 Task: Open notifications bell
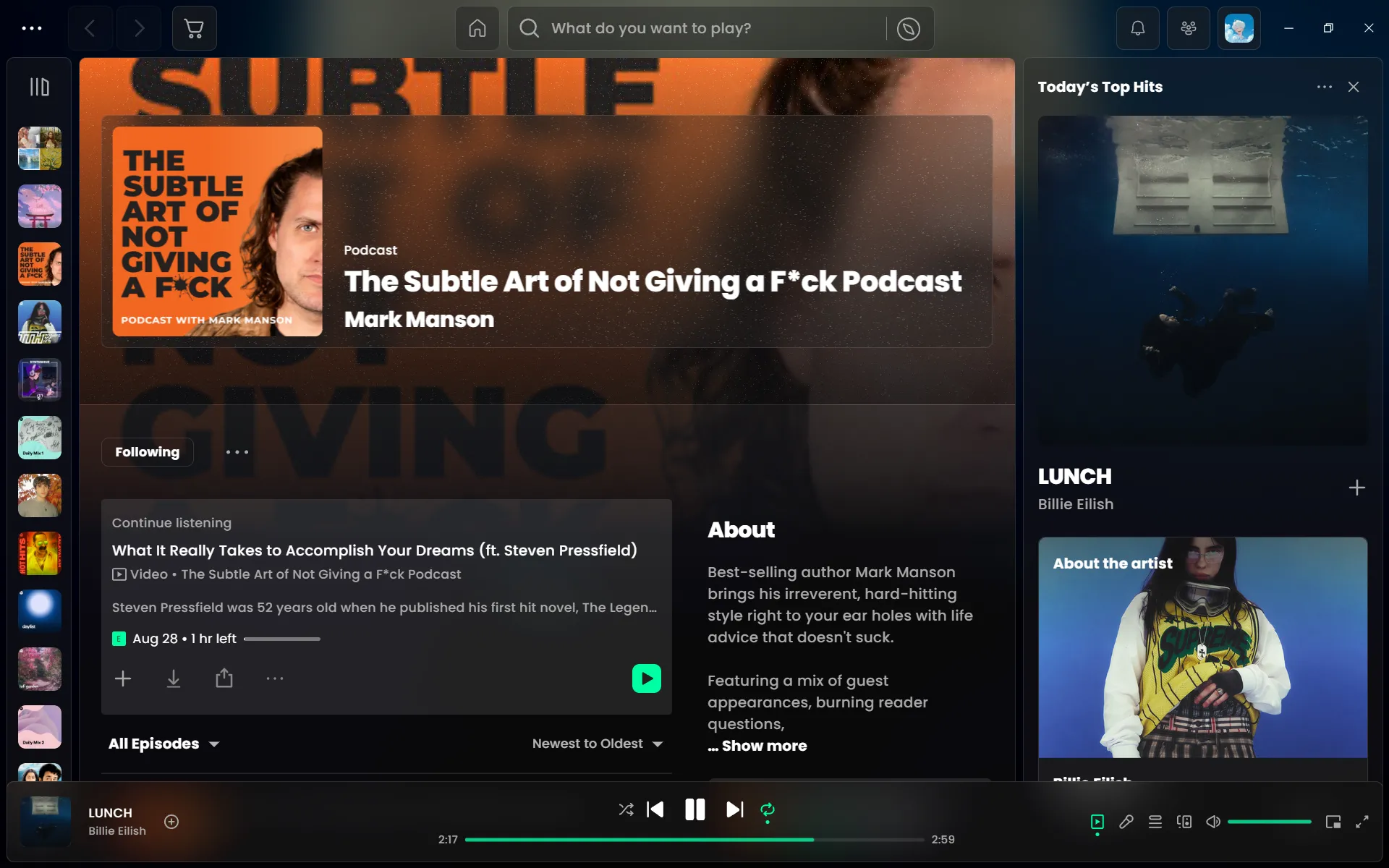[x=1138, y=28]
